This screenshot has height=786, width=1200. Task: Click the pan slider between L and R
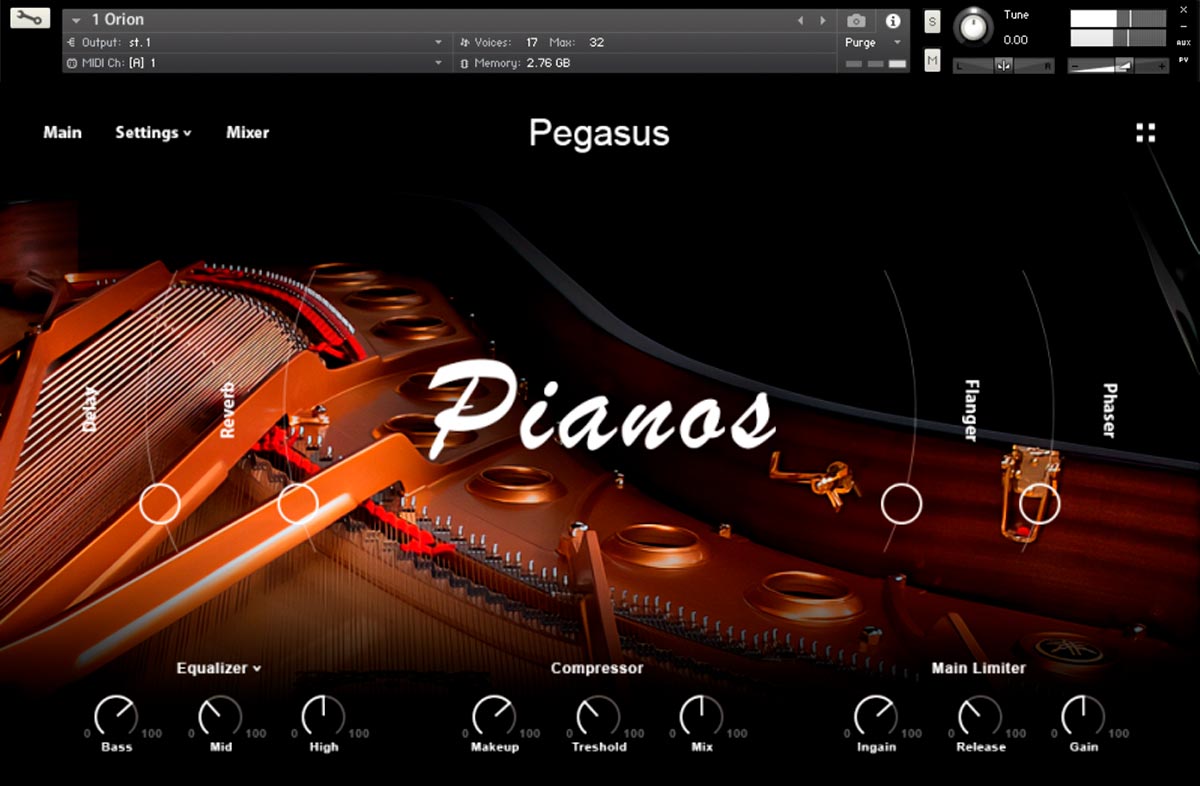click(1003, 65)
